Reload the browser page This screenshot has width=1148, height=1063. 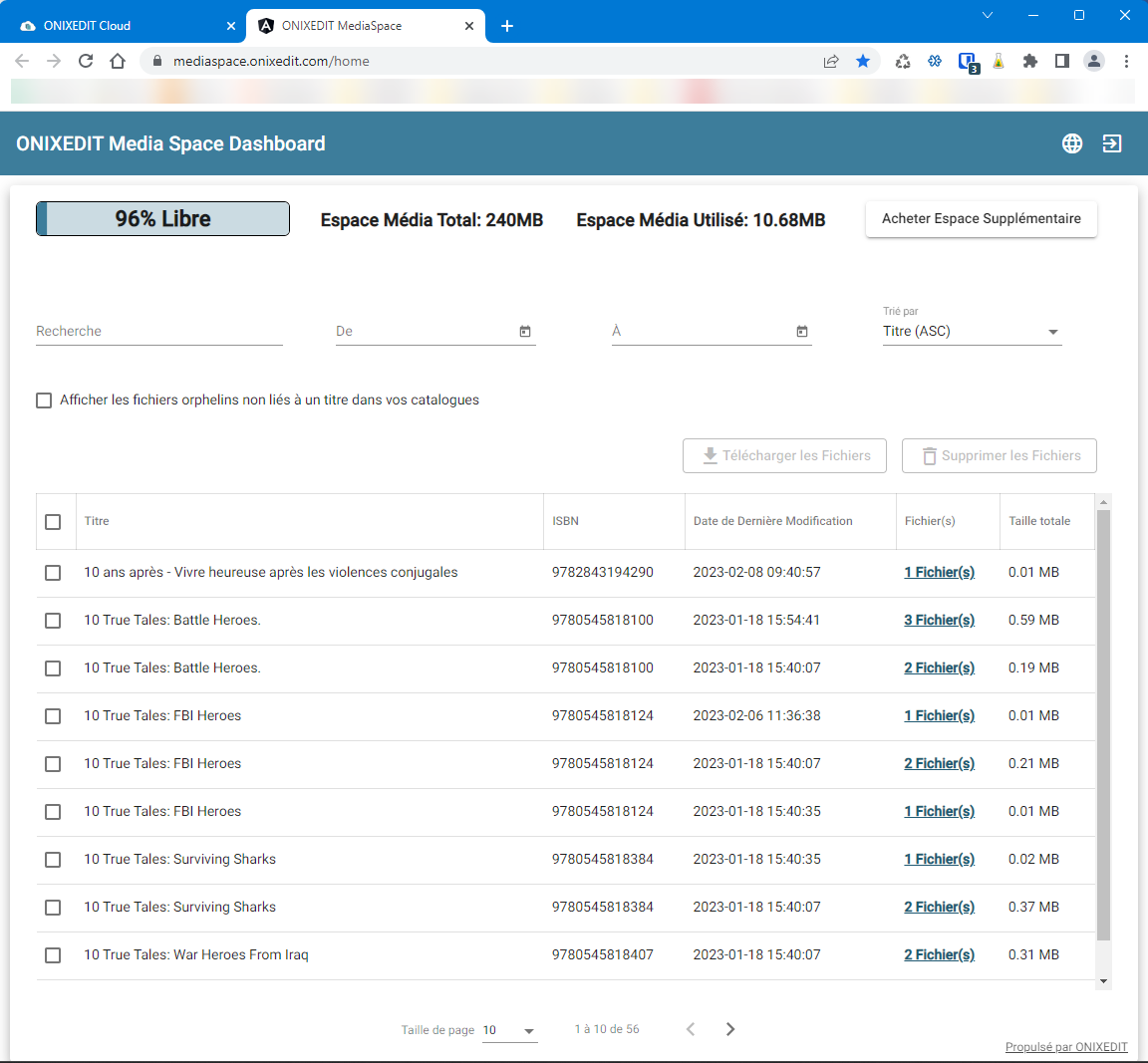(x=86, y=61)
